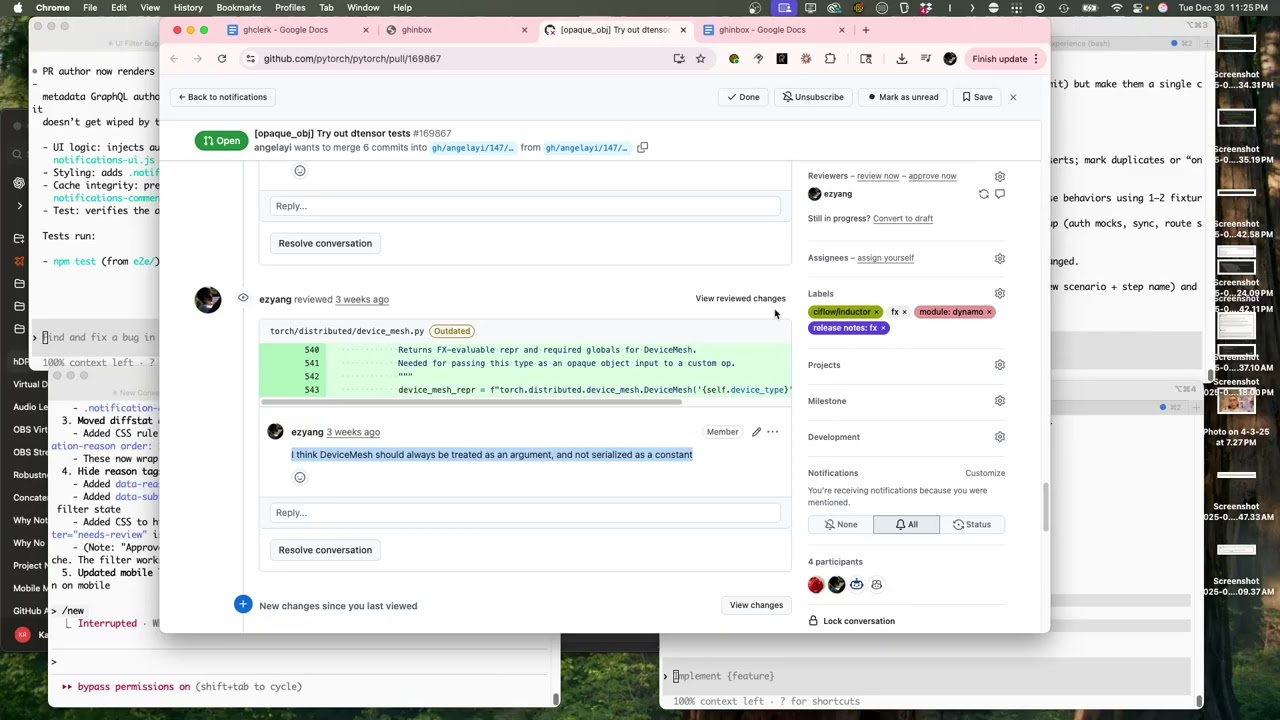Image resolution: width=1280 pixels, height=720 pixels.
Task: Reload the GitHub pull request page
Action: coord(222,58)
